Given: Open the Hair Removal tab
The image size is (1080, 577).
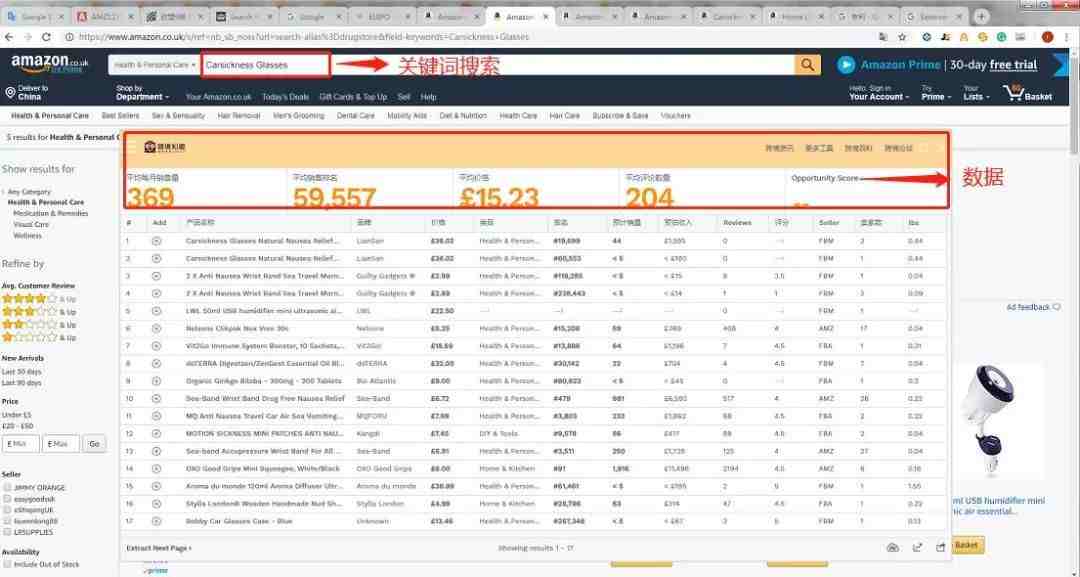Looking at the screenshot, I should pos(238,116).
